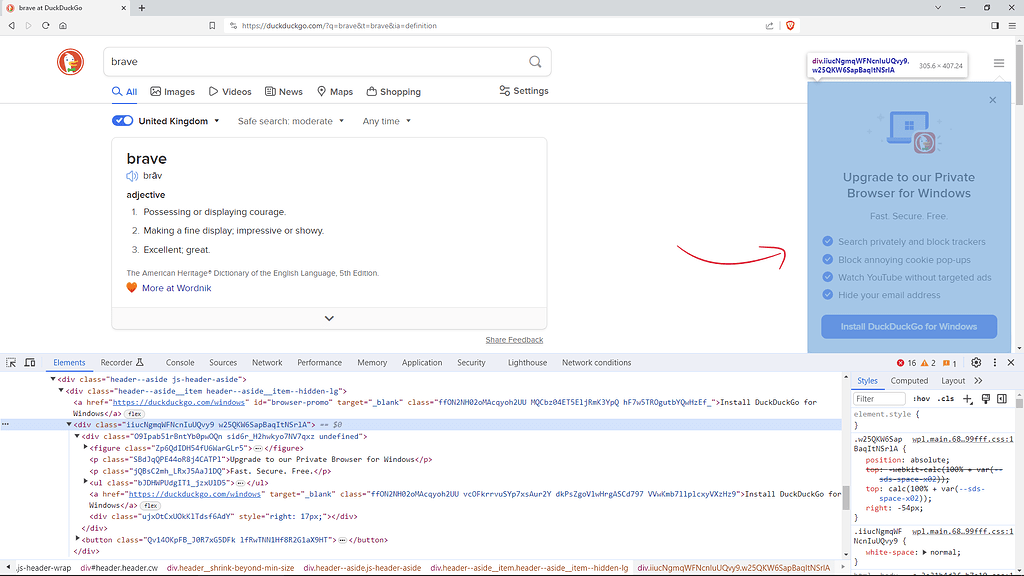This screenshot has height=576, width=1024.
Task: Click the new style rule plus icon
Action: click(x=967, y=398)
